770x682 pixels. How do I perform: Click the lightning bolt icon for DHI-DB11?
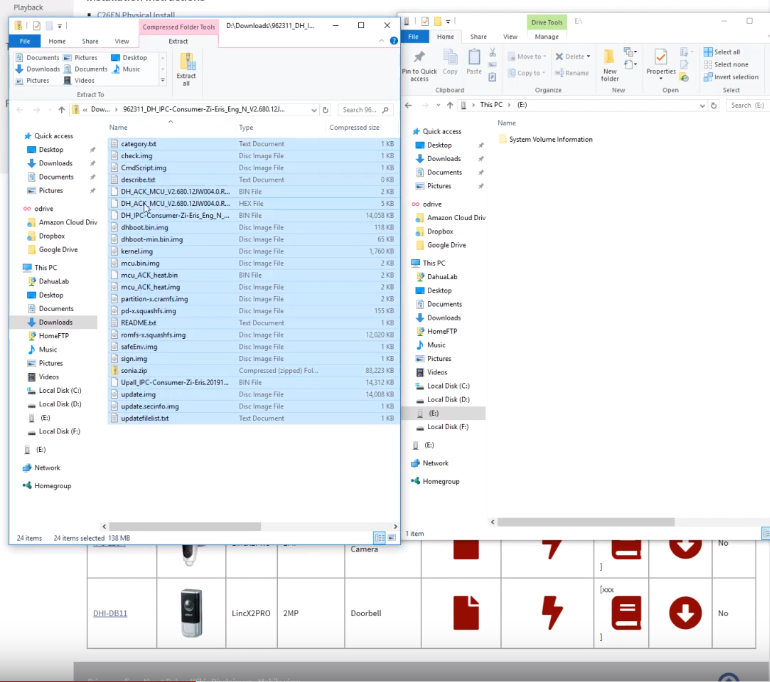[551, 612]
